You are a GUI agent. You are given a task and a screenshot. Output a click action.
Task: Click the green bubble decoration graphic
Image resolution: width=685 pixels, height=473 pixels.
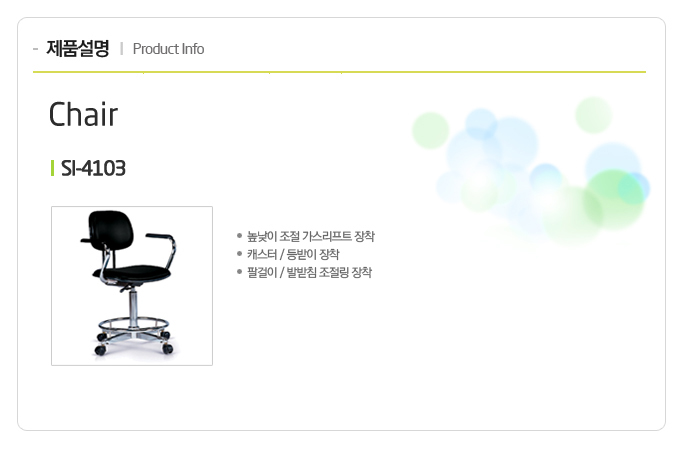[531, 170]
